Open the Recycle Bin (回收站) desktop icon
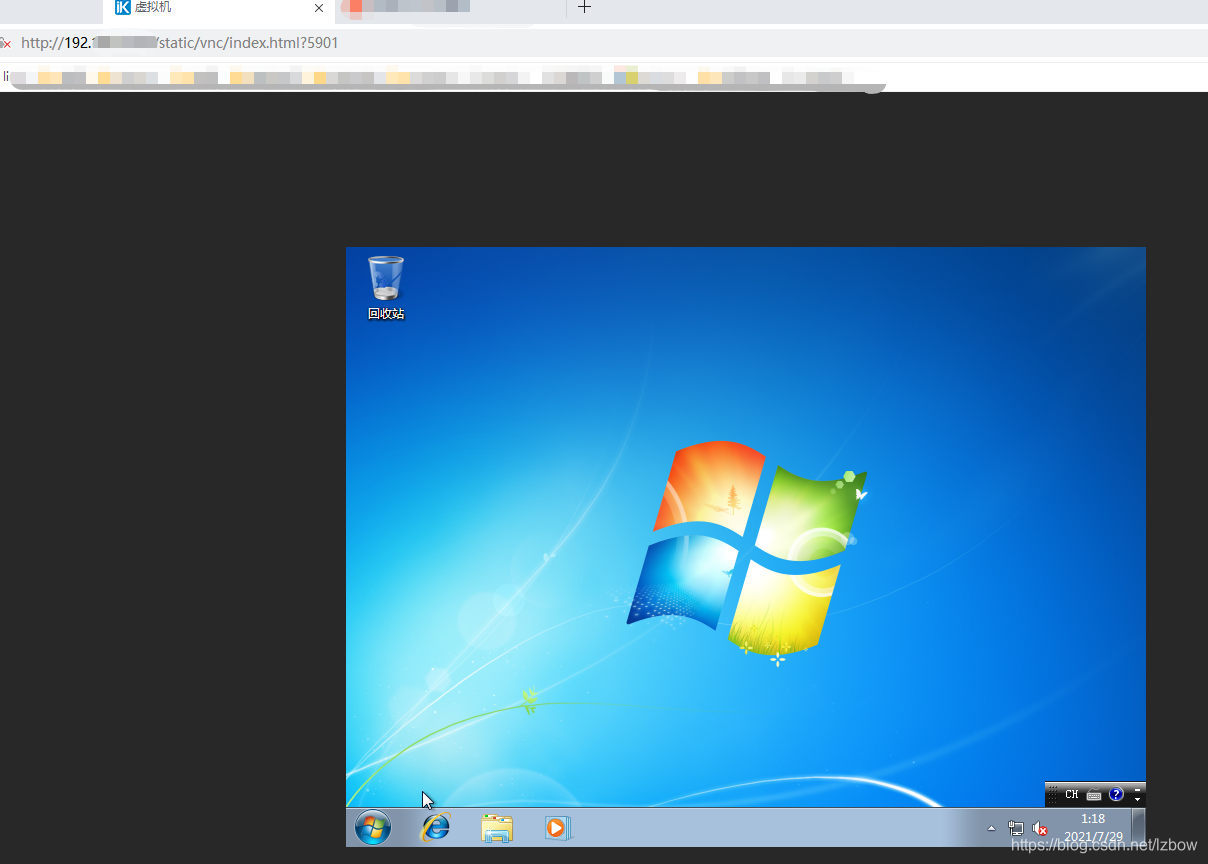This screenshot has width=1208, height=864. click(x=386, y=287)
